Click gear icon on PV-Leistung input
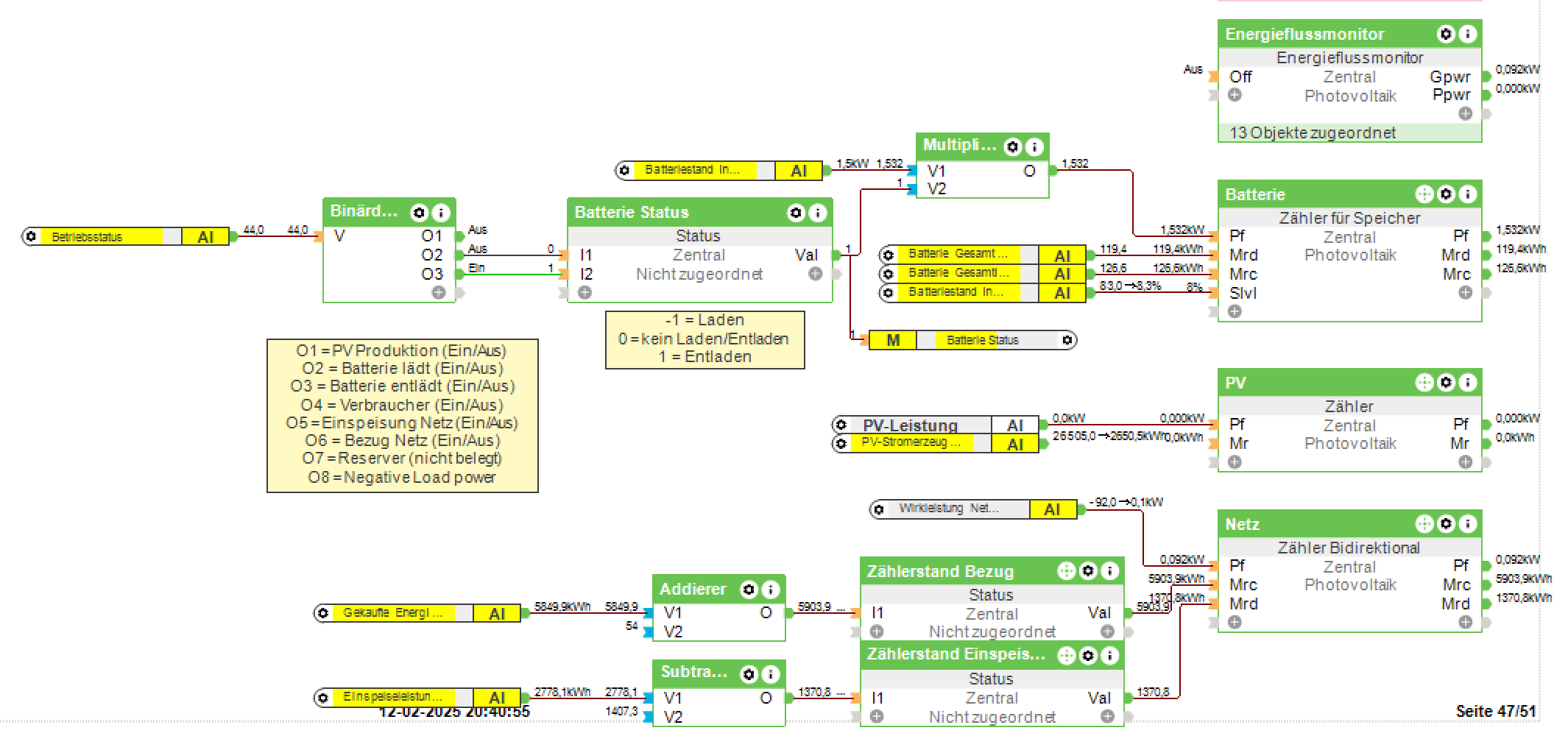Viewport: 1568px width, 736px height. click(x=841, y=425)
